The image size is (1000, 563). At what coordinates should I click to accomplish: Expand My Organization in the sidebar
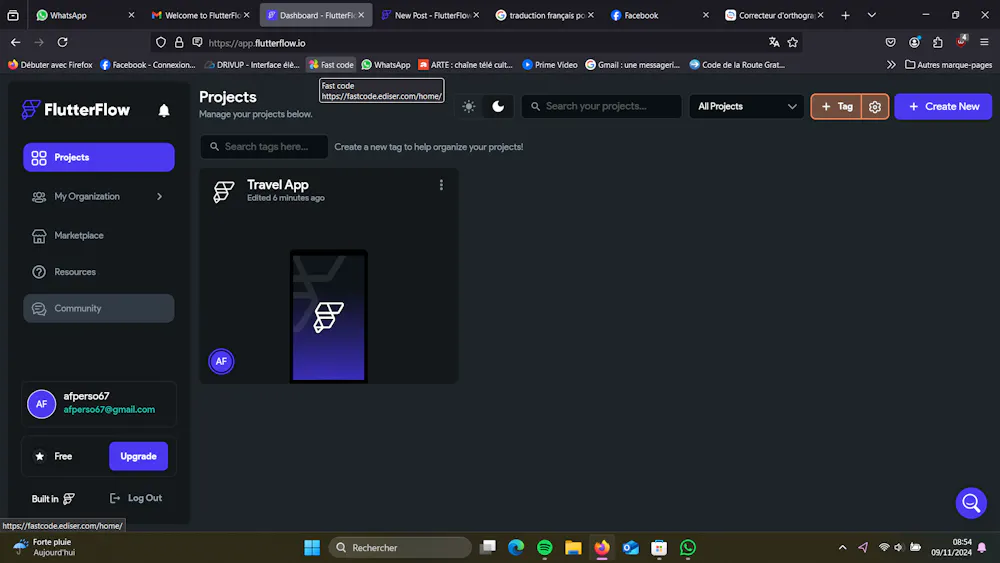[x=99, y=196]
